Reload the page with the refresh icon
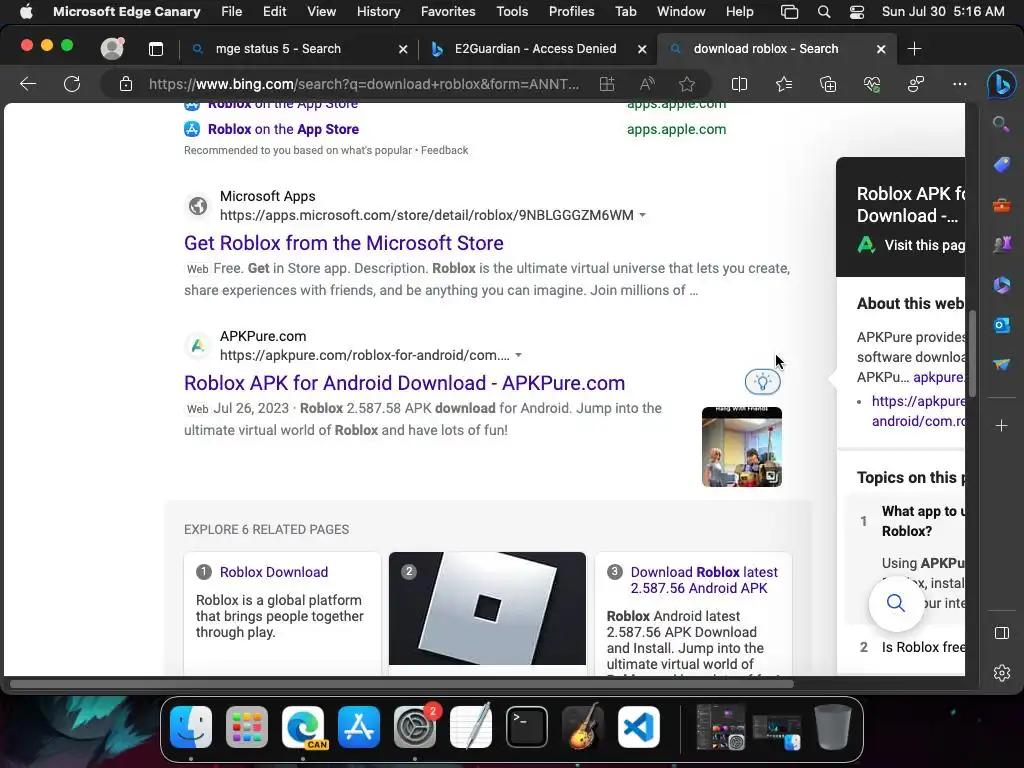Screen dimensions: 1024x768 (72, 84)
